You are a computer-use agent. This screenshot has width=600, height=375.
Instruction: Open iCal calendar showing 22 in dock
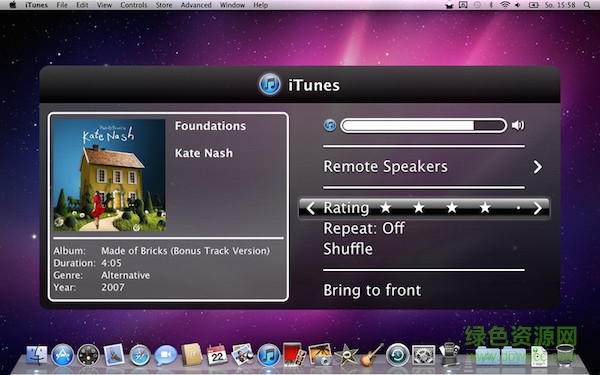(x=217, y=355)
